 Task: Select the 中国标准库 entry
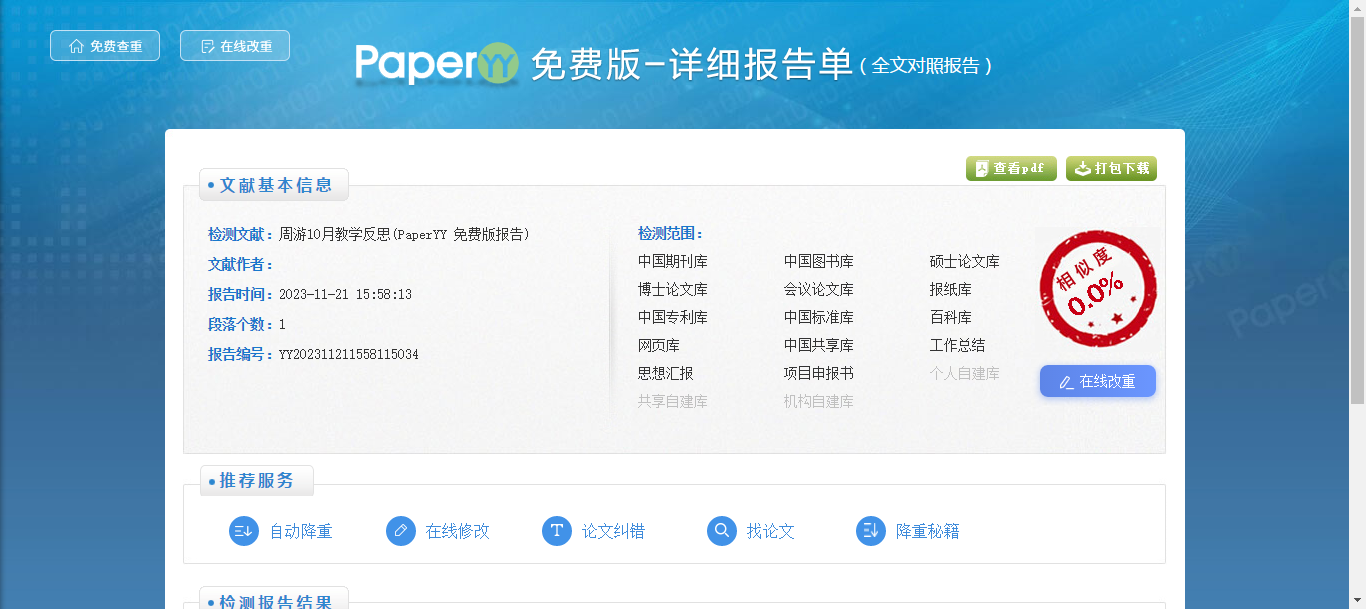(x=819, y=318)
